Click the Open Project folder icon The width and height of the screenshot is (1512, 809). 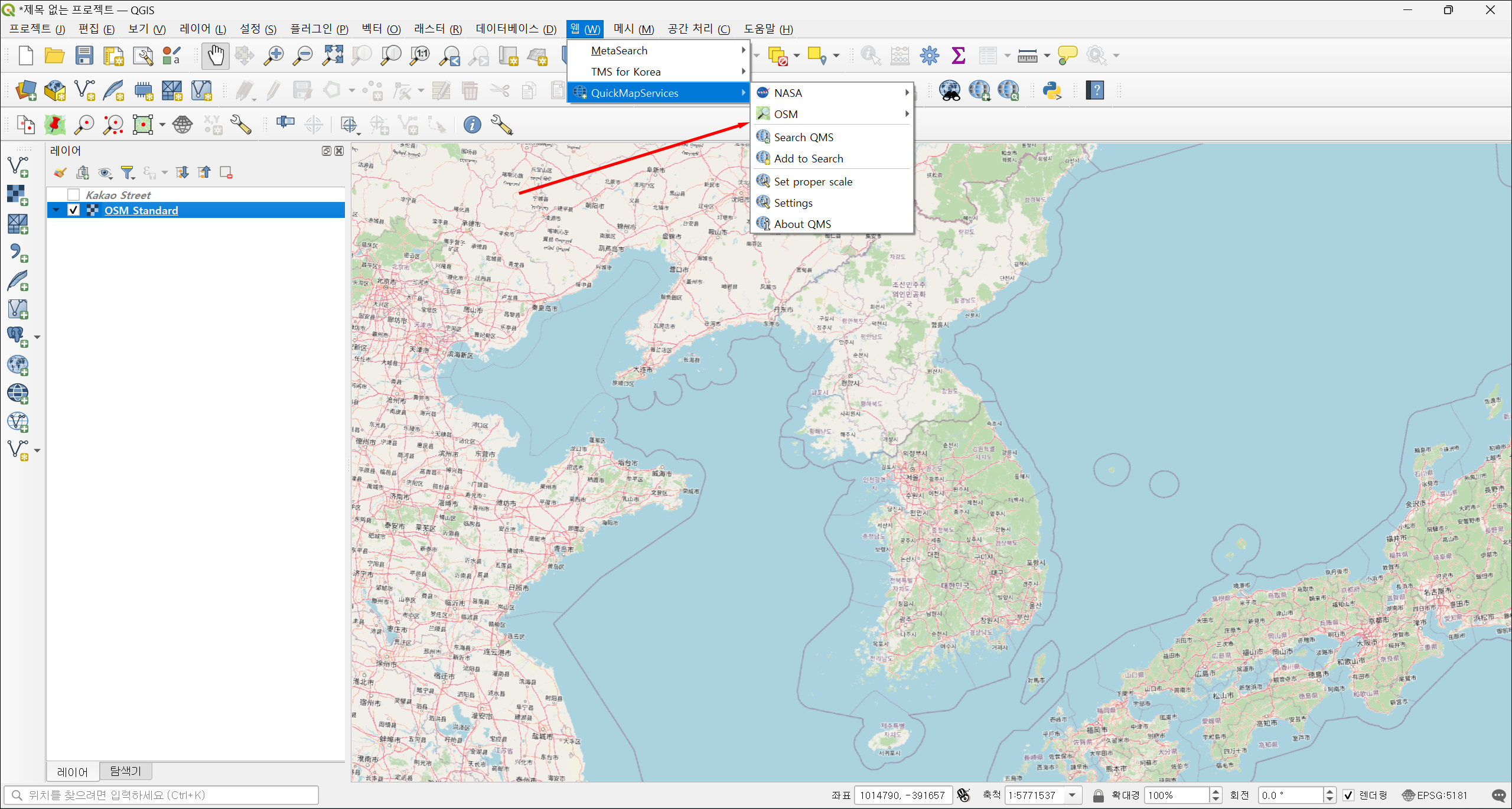click(54, 56)
